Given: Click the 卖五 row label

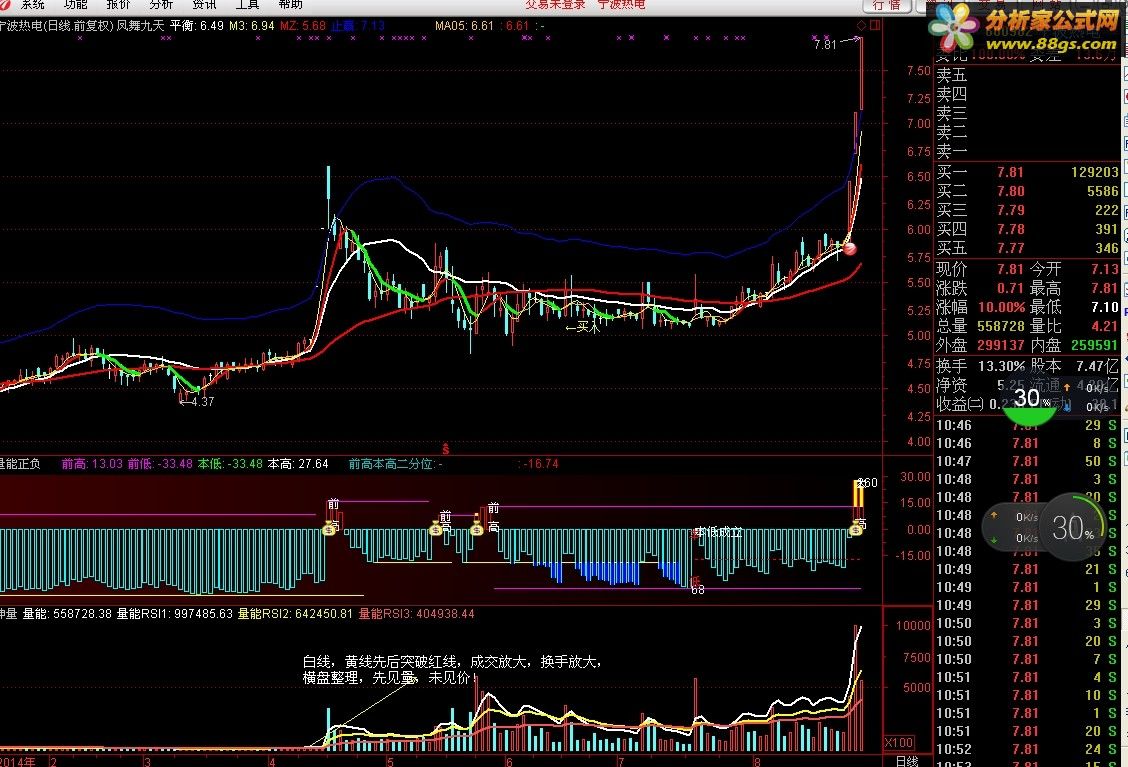Looking at the screenshot, I should coord(952,75).
